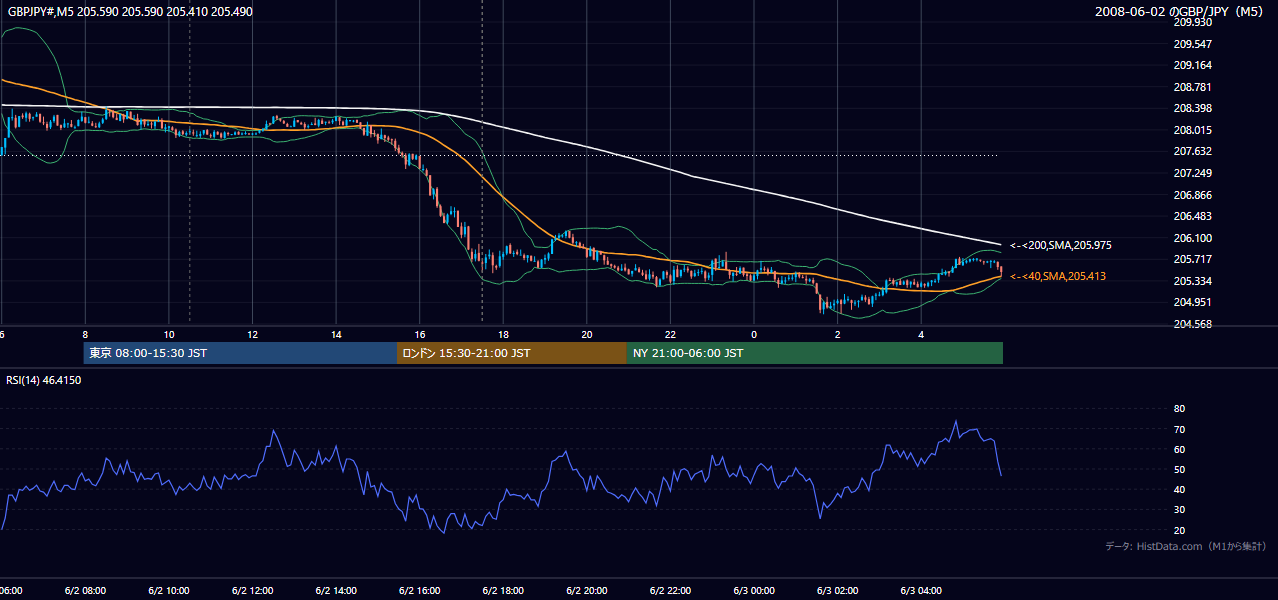Click the bottom time label 6/3 00:00
1278x600 pixels.
(753, 591)
